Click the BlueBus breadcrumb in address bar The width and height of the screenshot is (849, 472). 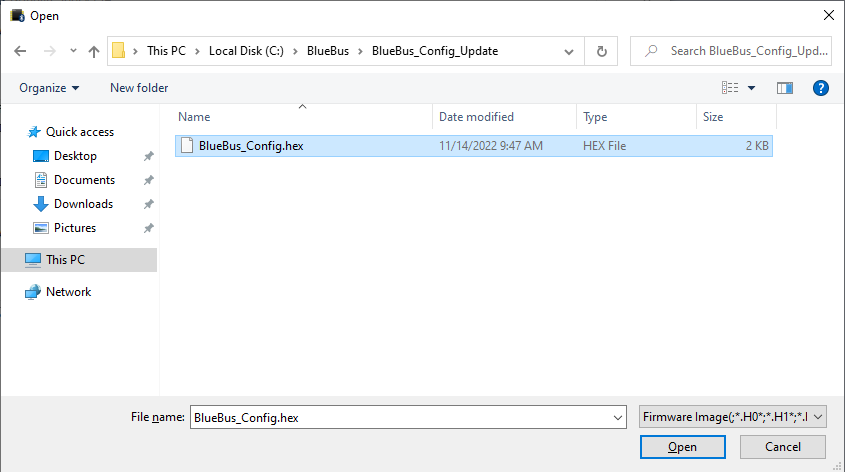(328, 51)
